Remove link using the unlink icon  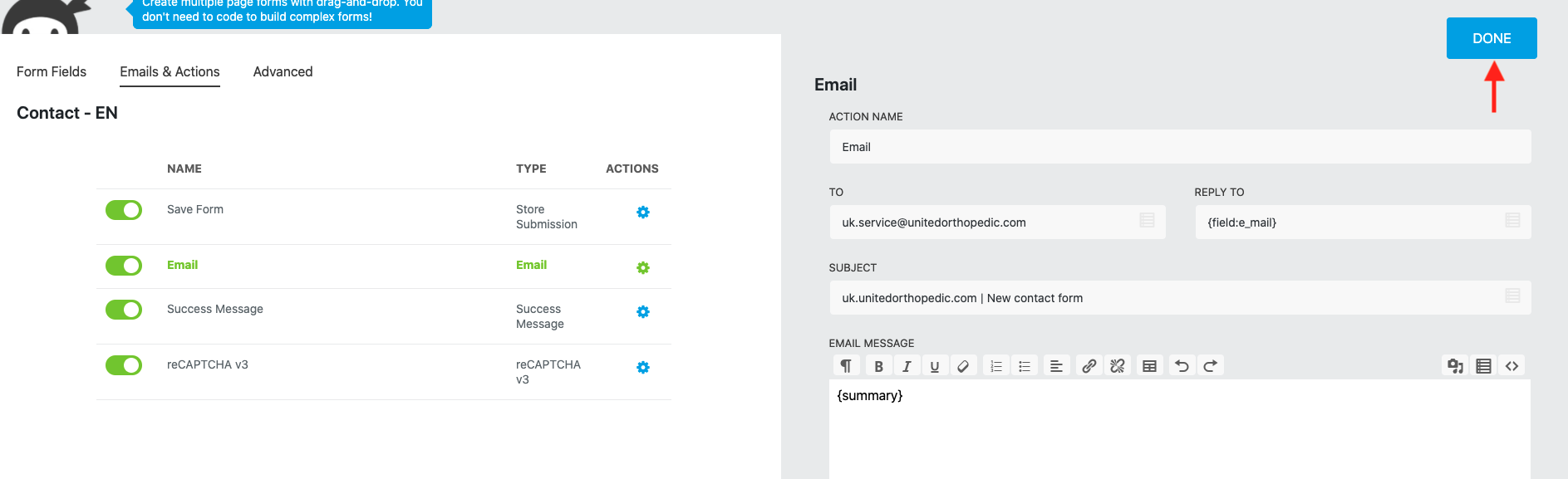click(x=1118, y=366)
